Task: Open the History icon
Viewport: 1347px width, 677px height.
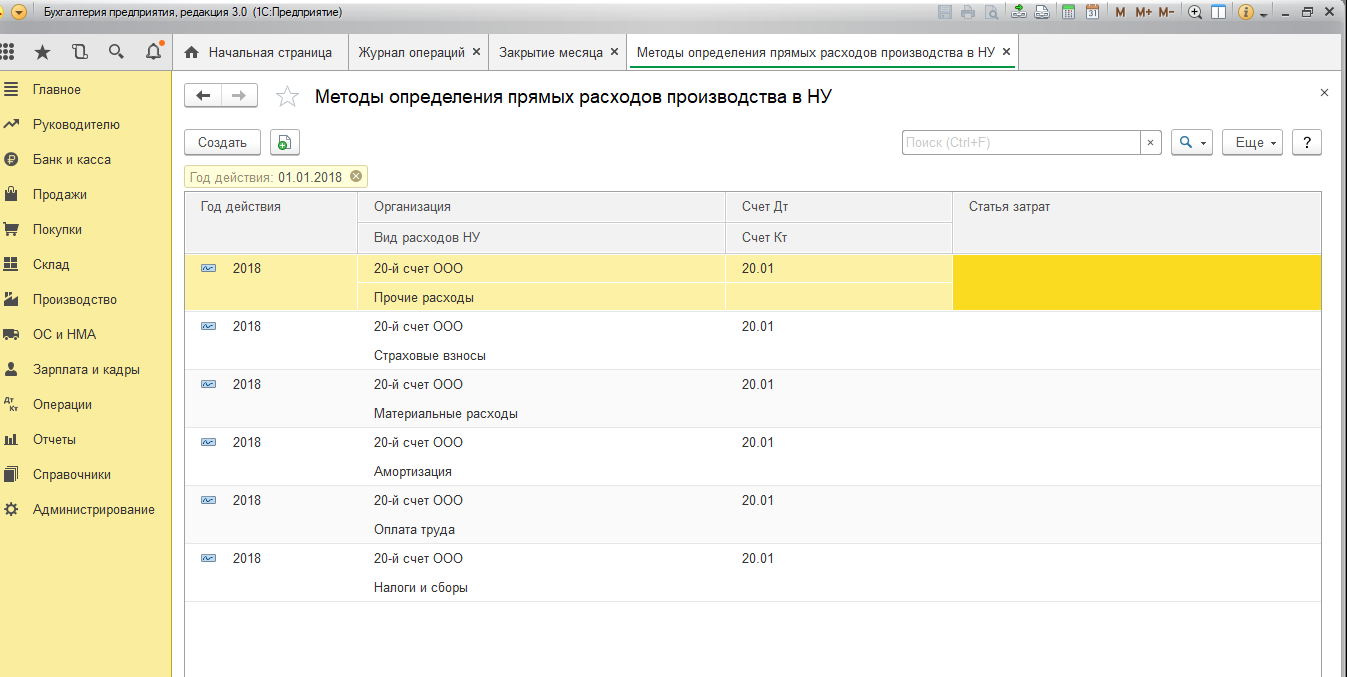Action: [80, 52]
